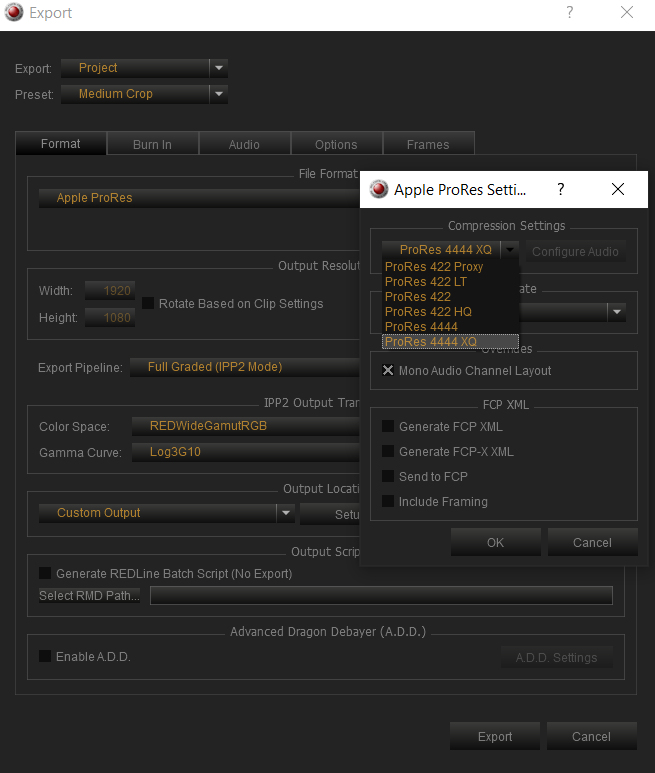Enable Include Framing checkbox

coord(388,501)
